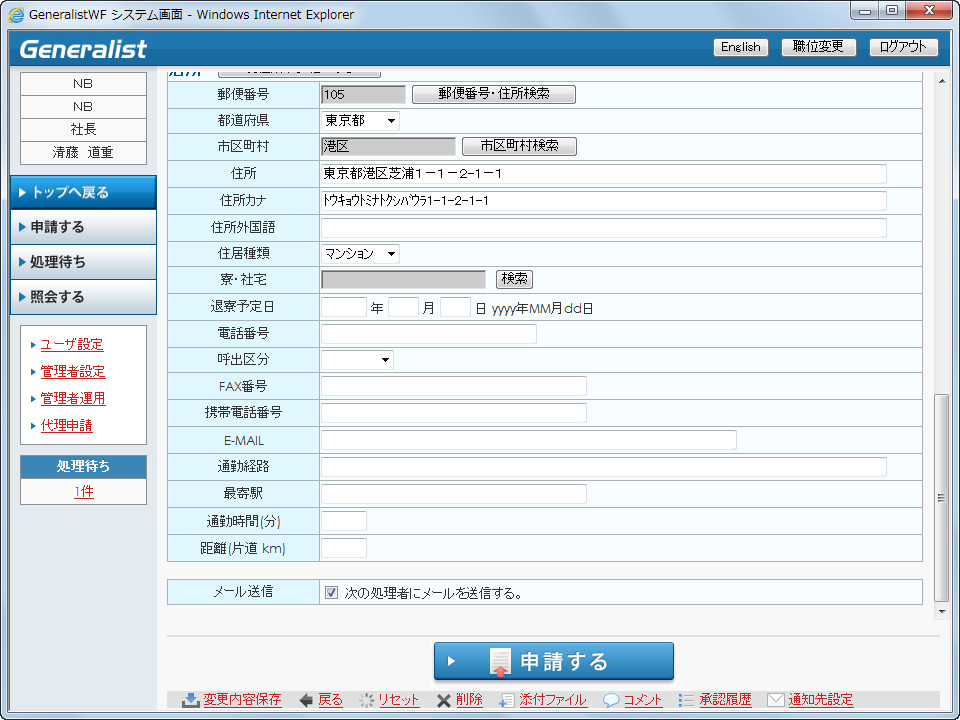Click the 郵便番号・住所検索 button
Viewport: 960px width, 720px height.
tap(494, 94)
